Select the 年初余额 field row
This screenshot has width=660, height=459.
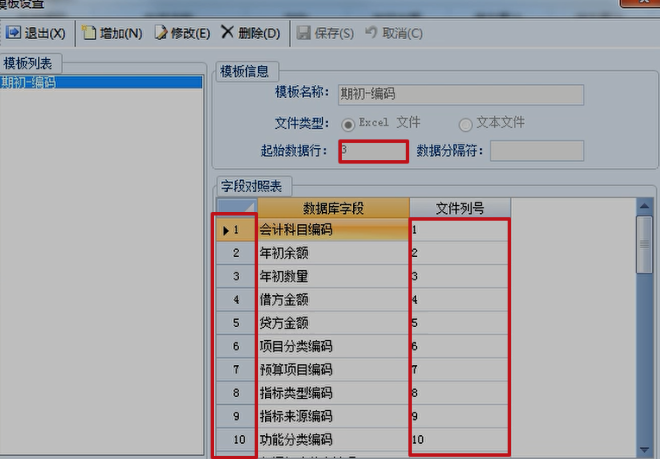(333, 253)
